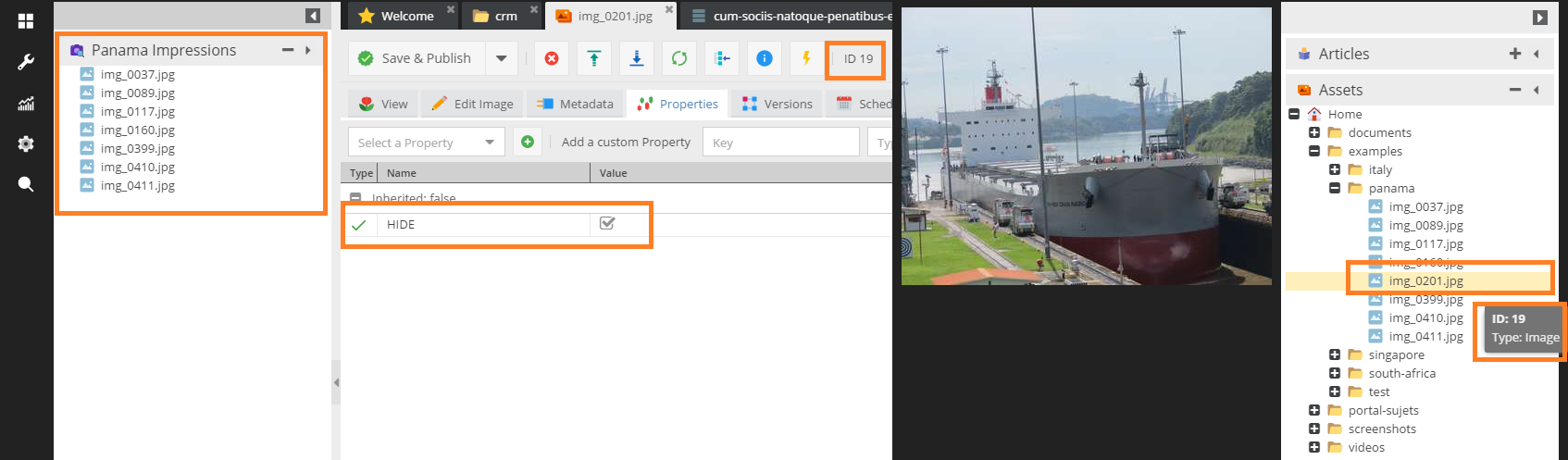1568x460 pixels.
Task: Click the Key input field
Action: pyautogui.click(x=781, y=143)
